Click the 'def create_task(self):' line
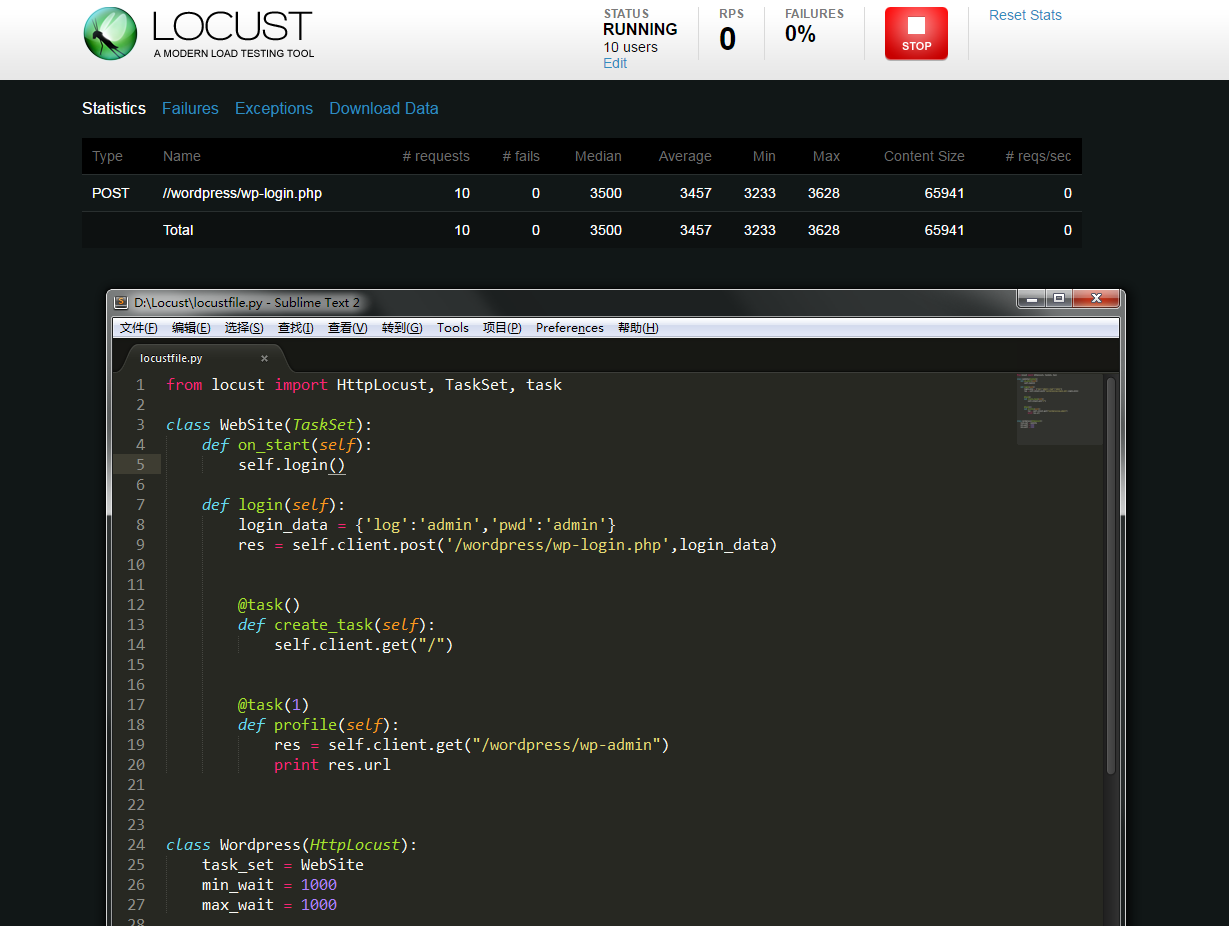Screen dimensions: 1229x926 [x=337, y=624]
